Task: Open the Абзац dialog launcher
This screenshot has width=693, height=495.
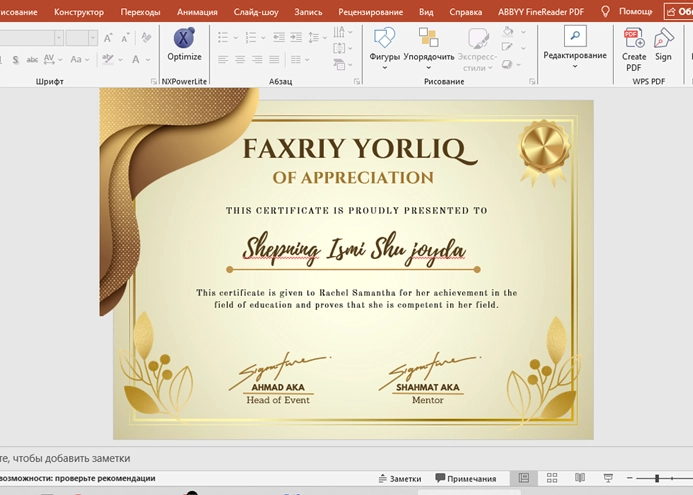Action: (x=357, y=81)
